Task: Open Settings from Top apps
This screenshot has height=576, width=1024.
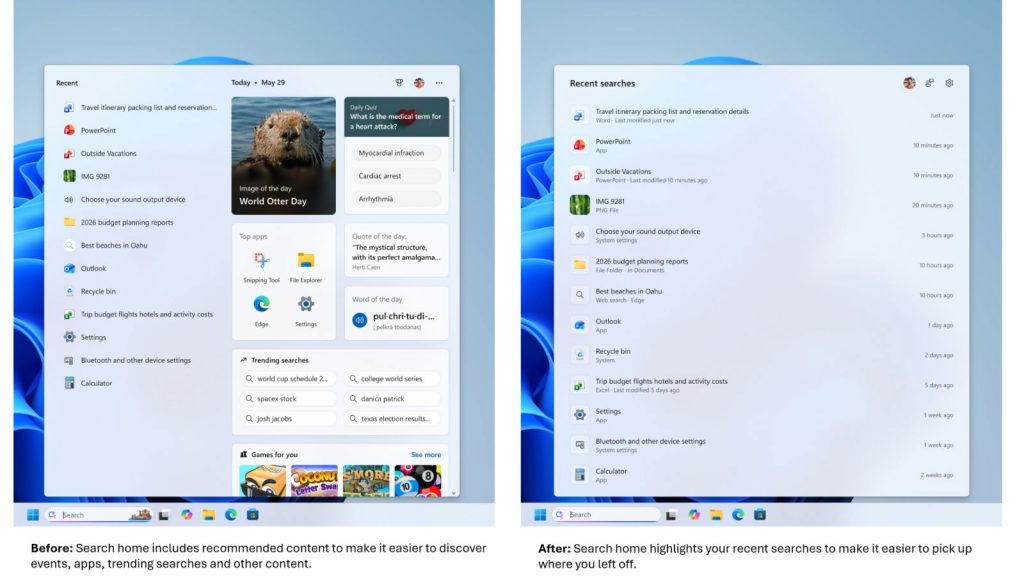Action: pos(306,311)
